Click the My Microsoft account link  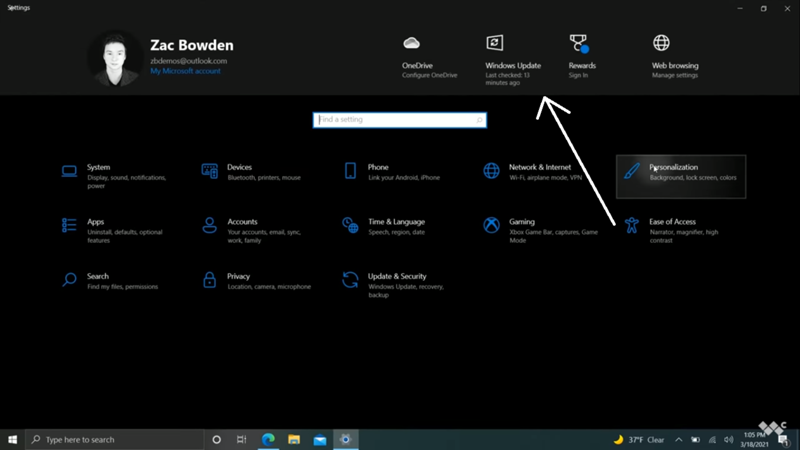pos(185,71)
